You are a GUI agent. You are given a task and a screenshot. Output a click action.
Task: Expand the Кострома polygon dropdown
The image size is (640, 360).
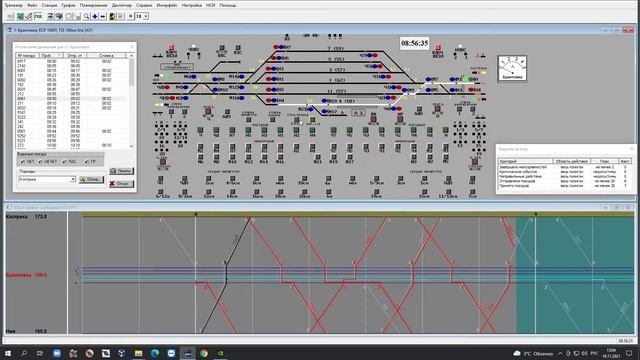[x=73, y=179]
